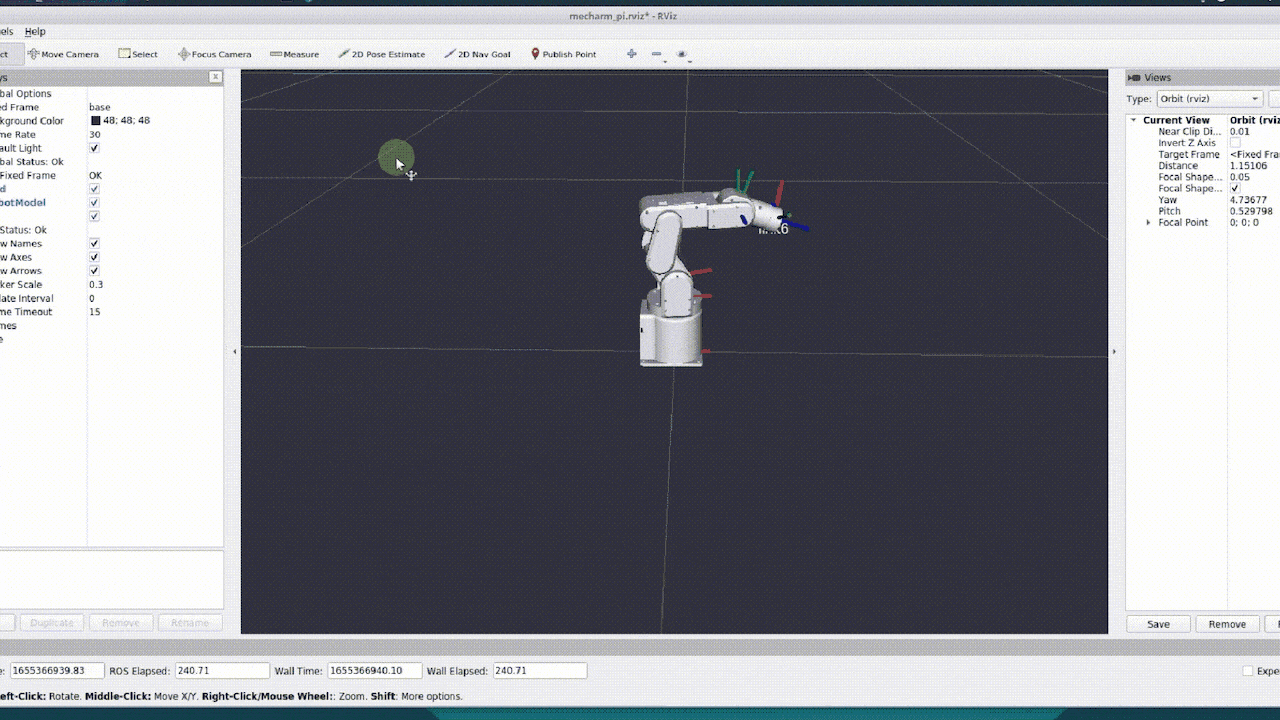Close the Displays panel with X button
This screenshot has height=720, width=1280.
tap(215, 77)
